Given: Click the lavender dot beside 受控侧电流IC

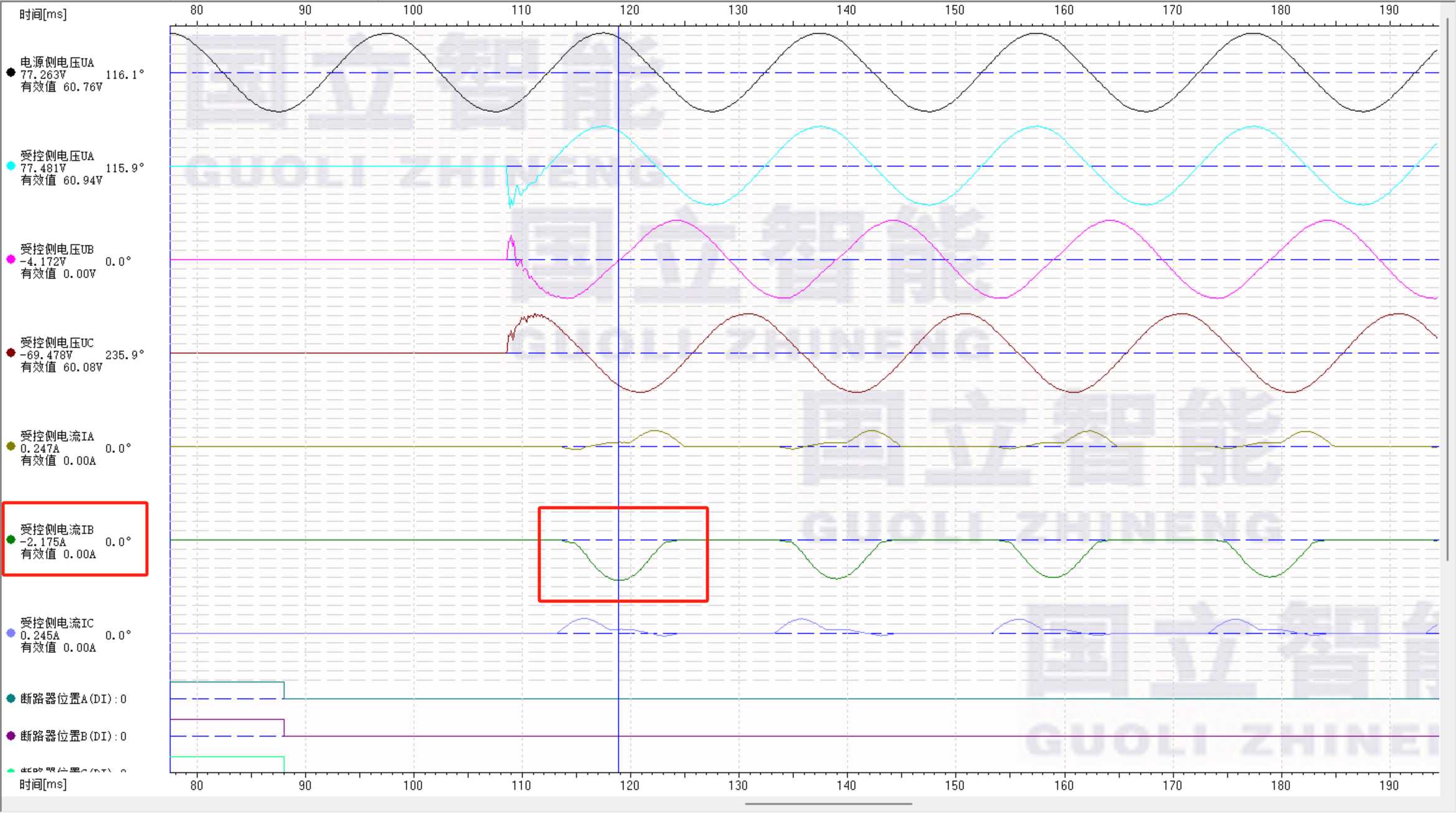Looking at the screenshot, I should pos(11,633).
